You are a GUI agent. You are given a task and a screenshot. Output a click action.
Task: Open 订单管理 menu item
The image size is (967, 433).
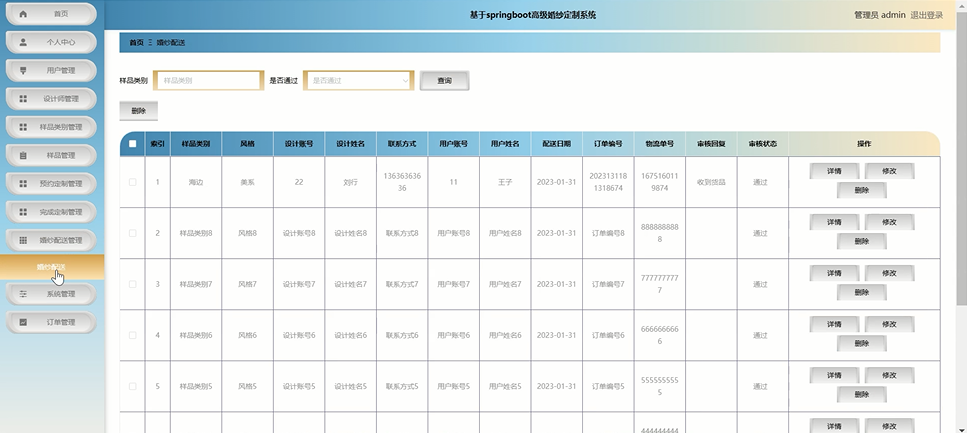[x=51, y=323]
